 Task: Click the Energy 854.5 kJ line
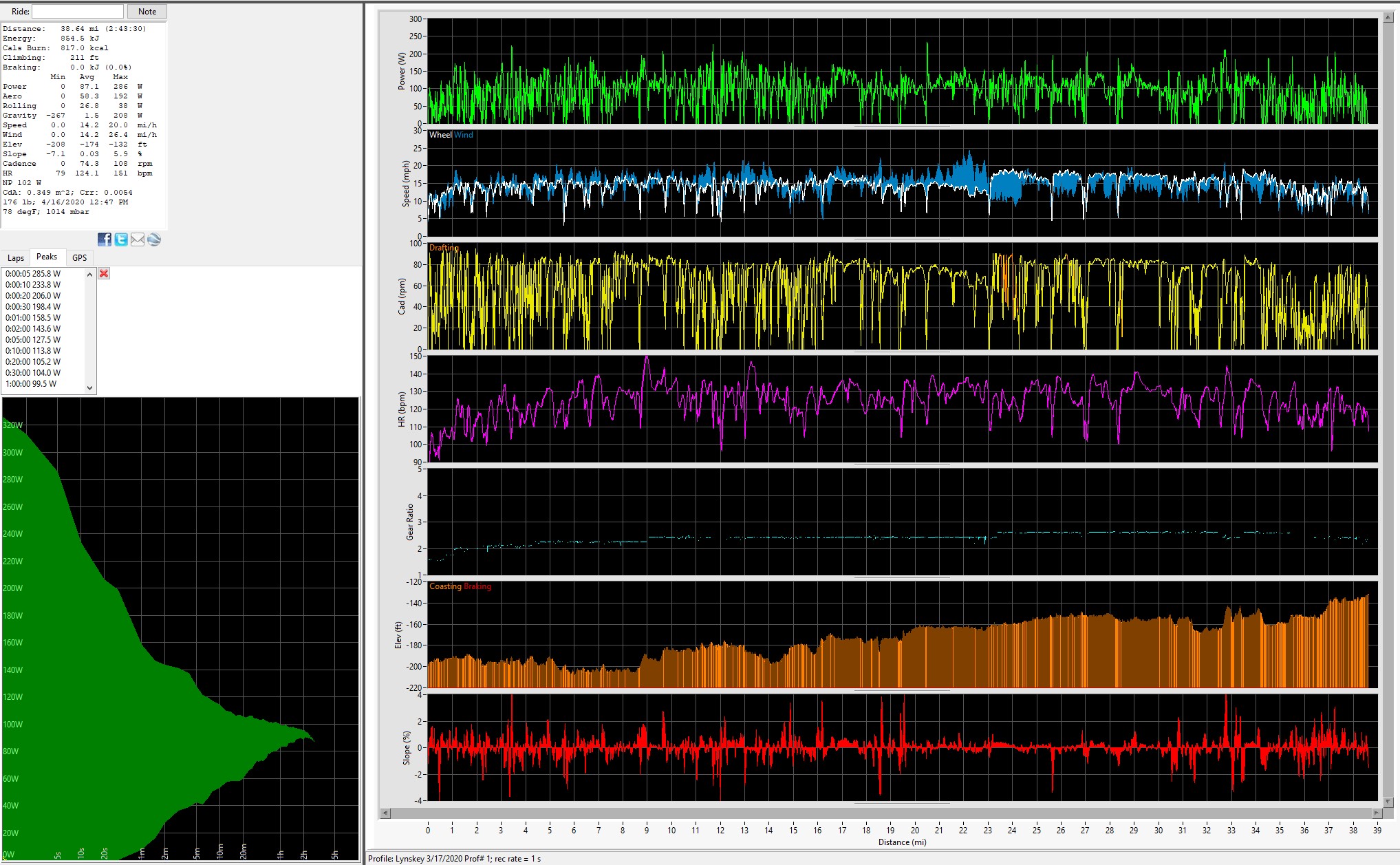(51, 39)
